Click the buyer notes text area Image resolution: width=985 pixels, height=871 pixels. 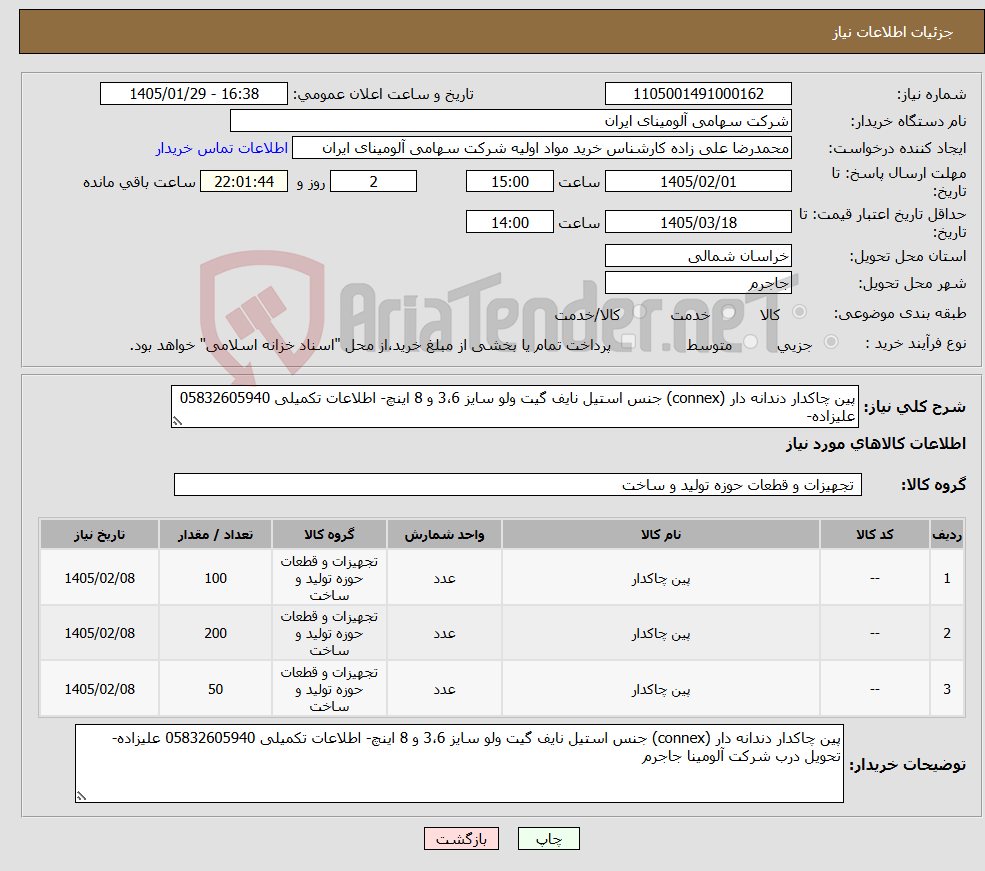point(459,763)
